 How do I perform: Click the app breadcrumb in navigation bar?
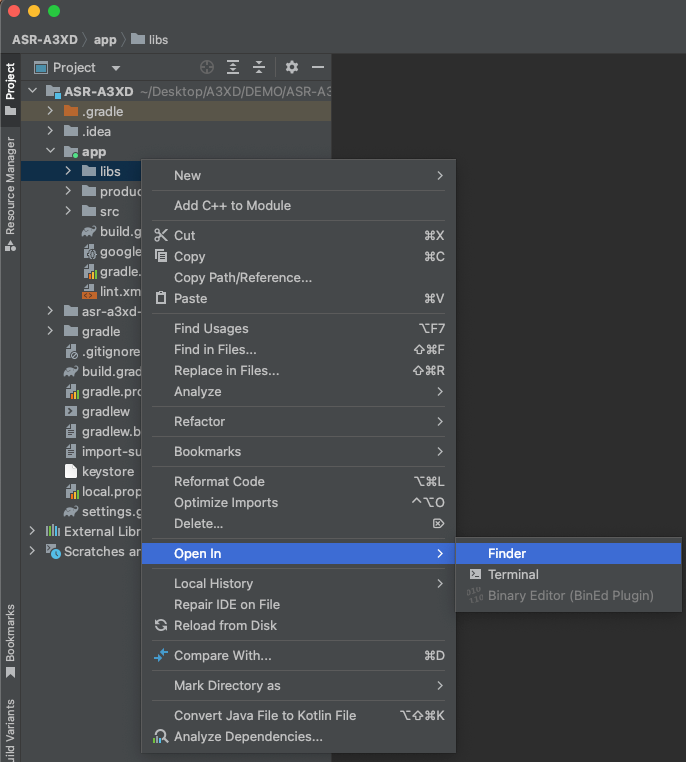point(105,40)
